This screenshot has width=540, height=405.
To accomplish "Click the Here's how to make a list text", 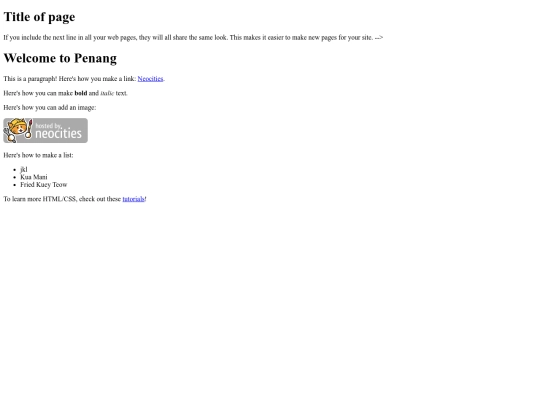I will coord(38,155).
